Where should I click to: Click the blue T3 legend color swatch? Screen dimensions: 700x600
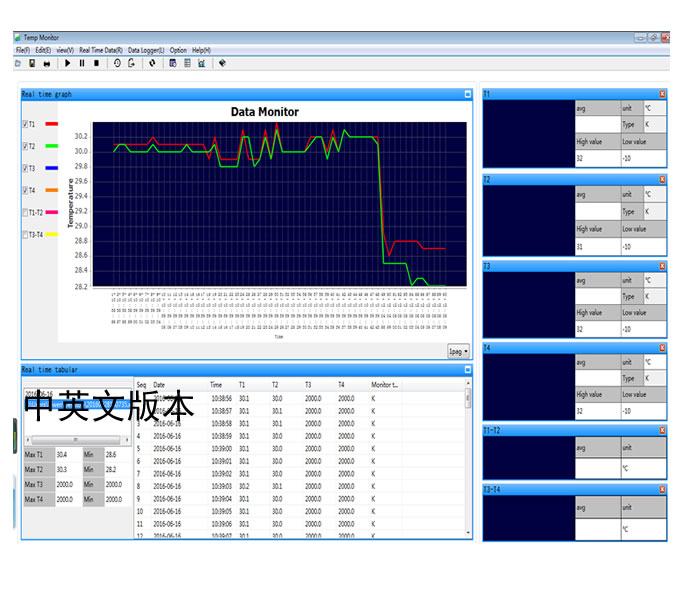[x=52, y=168]
